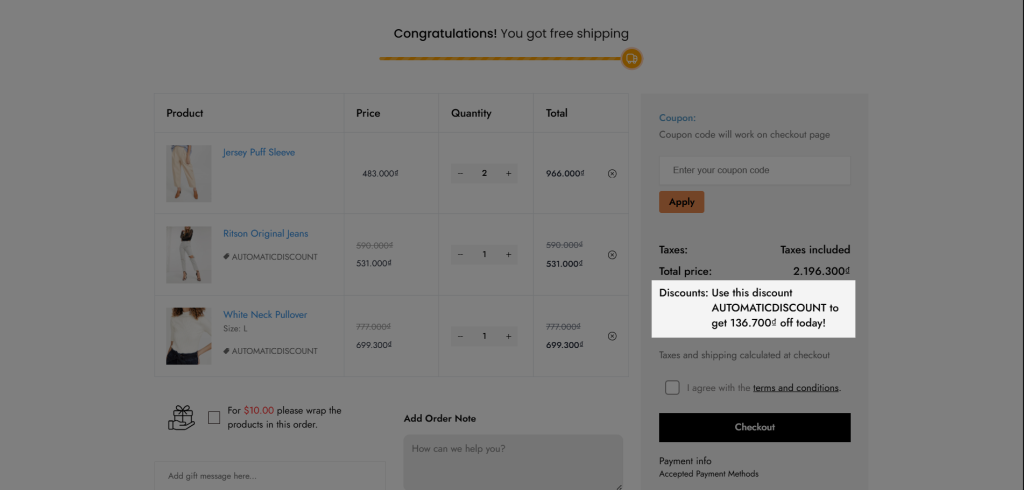The image size is (1024, 490).
Task: Agree to terms and conditions checkbox
Action: 672,387
